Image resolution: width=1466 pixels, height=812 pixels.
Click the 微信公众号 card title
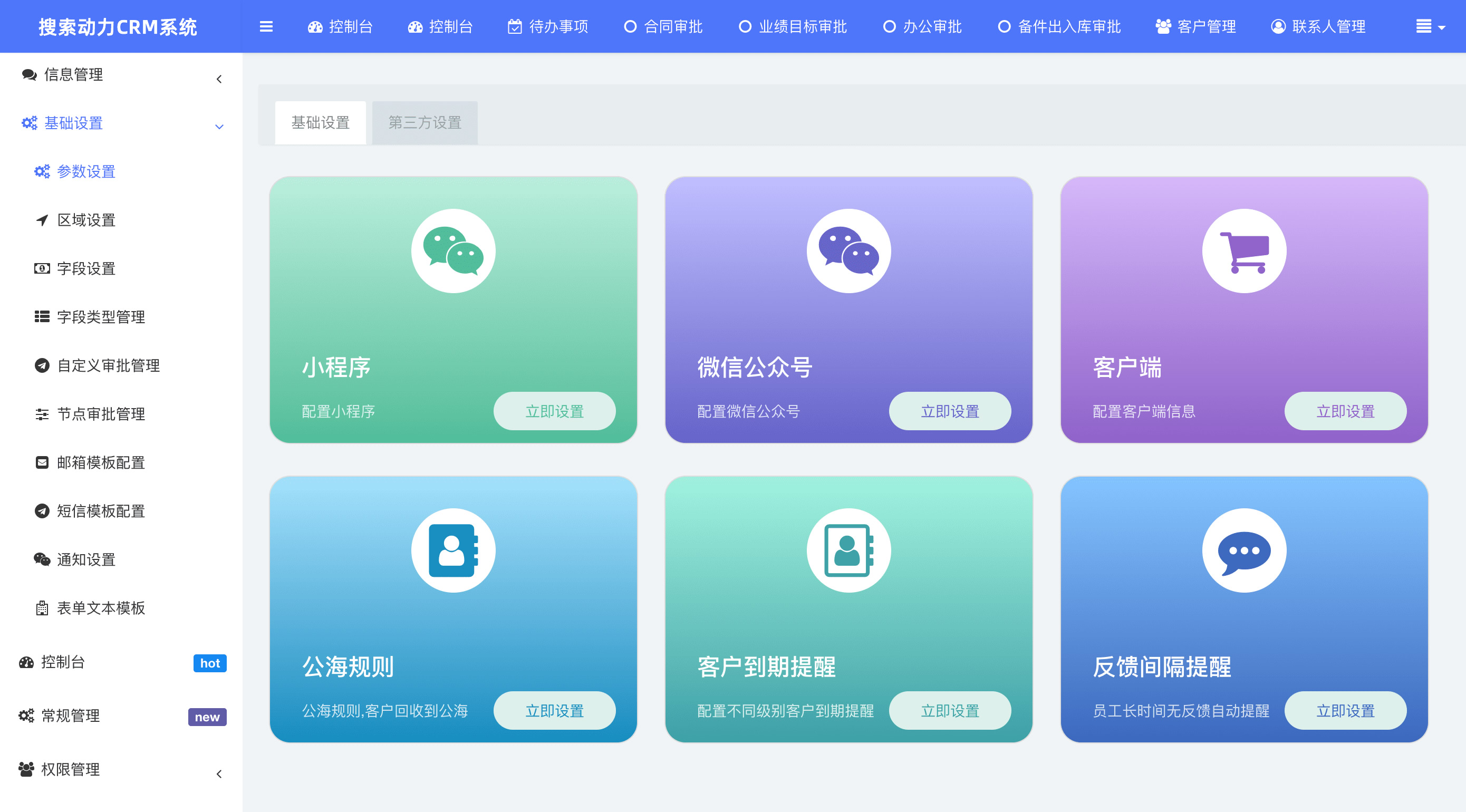(755, 368)
